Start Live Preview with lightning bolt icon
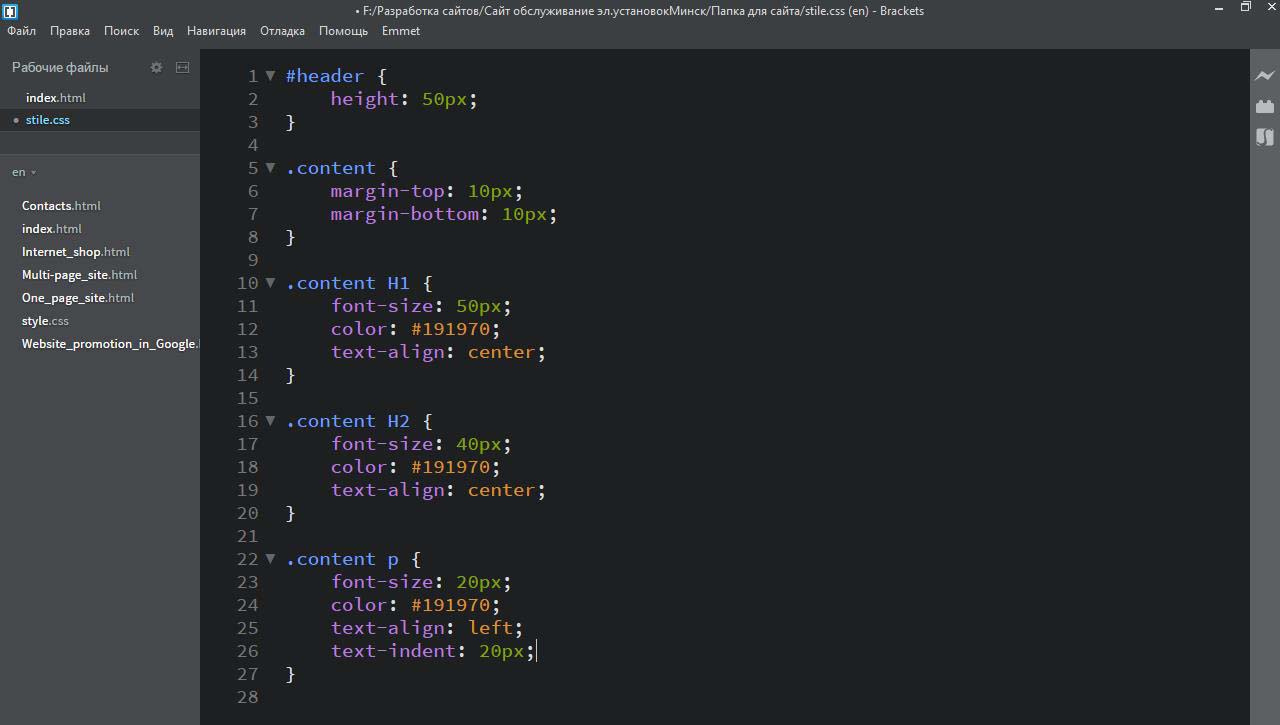This screenshot has height=725, width=1280. 1265,76
